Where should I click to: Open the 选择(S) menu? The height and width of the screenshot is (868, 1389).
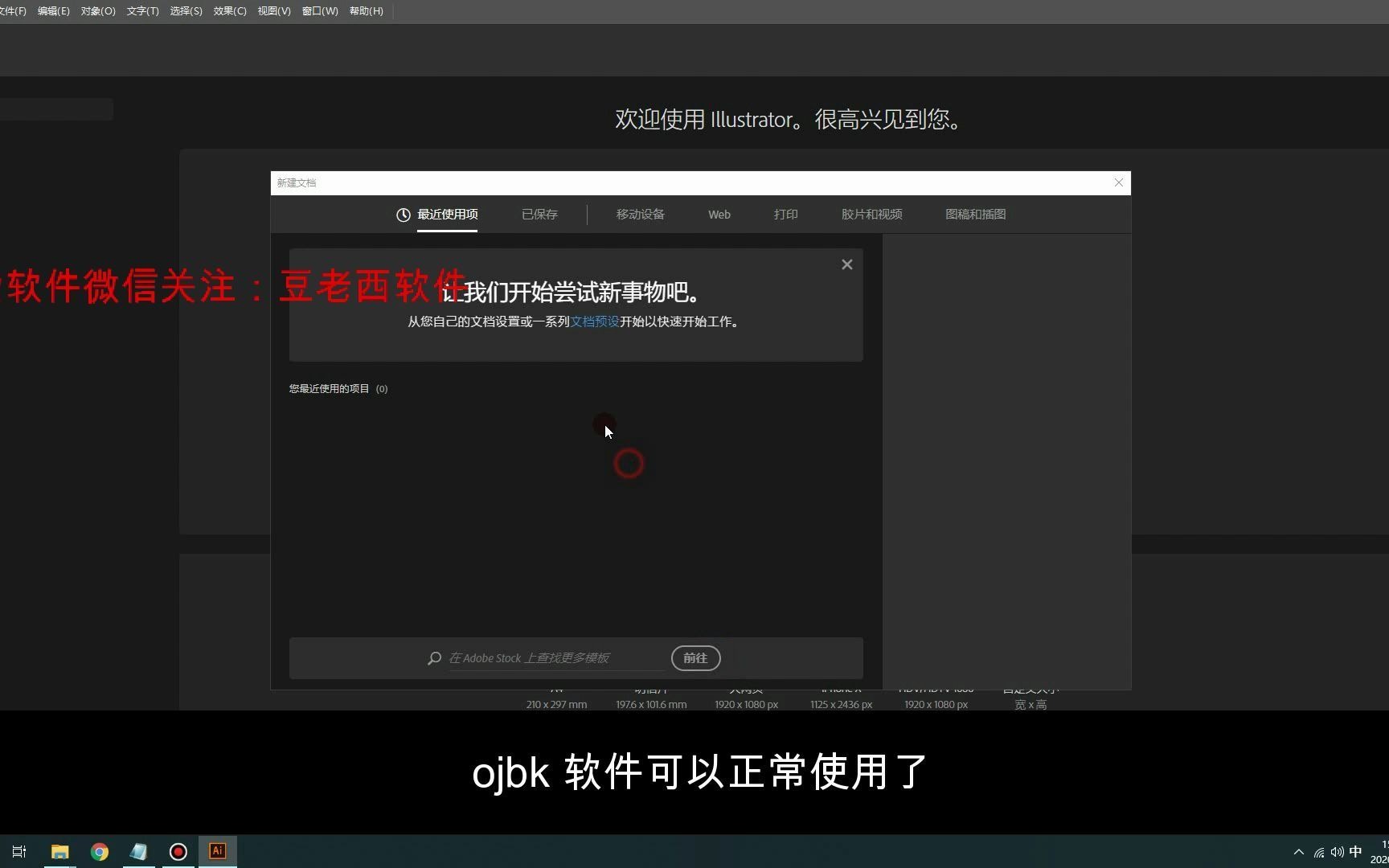click(186, 11)
